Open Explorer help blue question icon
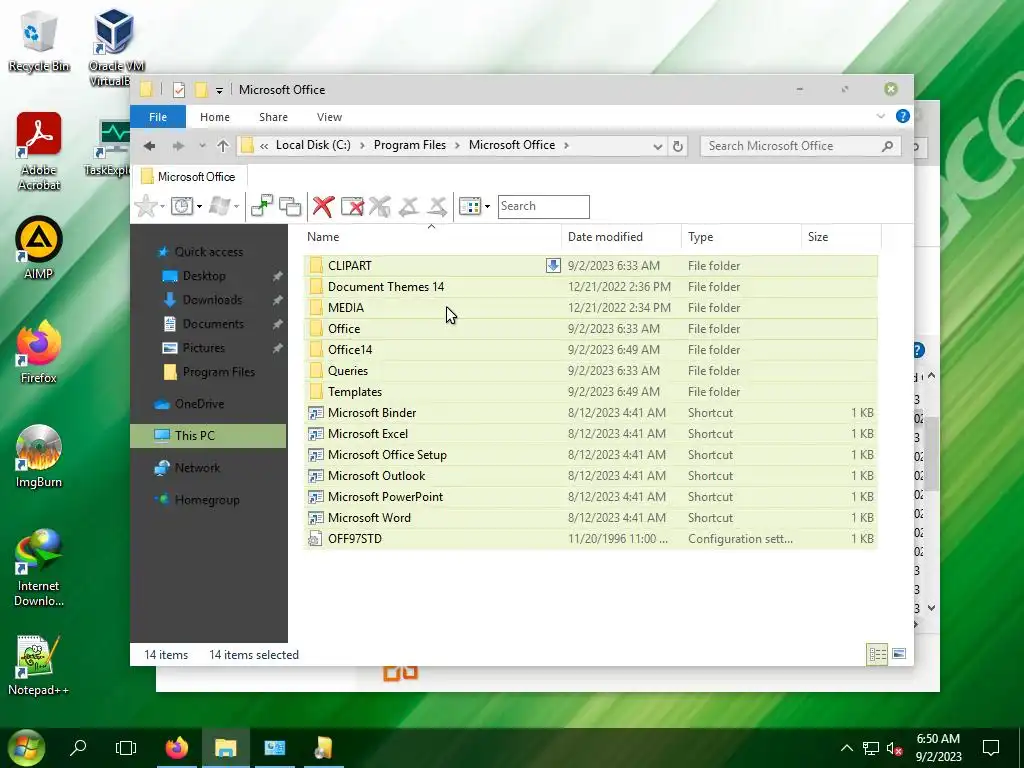This screenshot has height=768, width=1024. [x=903, y=116]
